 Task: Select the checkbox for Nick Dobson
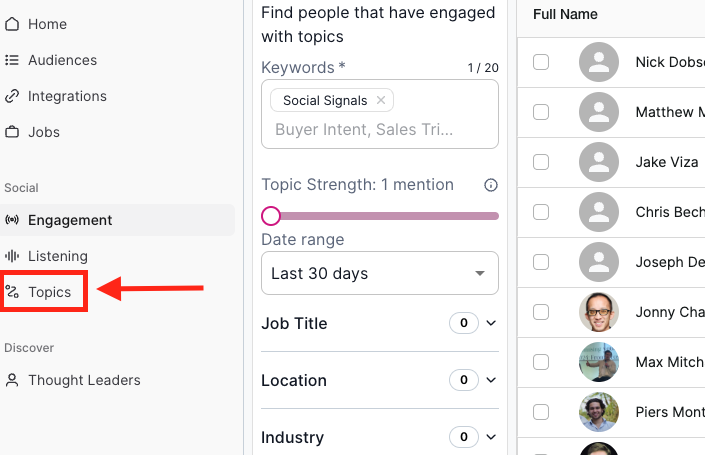click(x=541, y=62)
